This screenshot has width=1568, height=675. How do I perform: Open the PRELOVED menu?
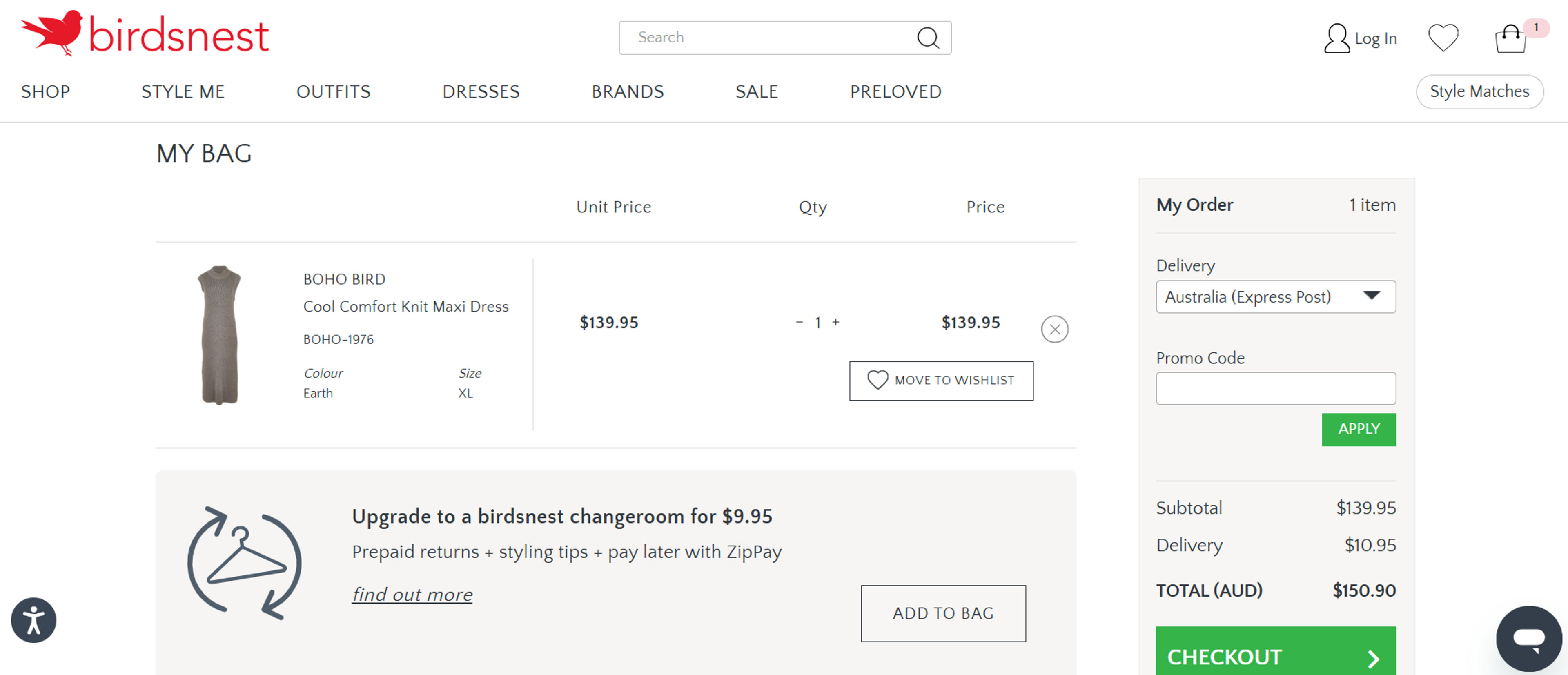click(895, 92)
